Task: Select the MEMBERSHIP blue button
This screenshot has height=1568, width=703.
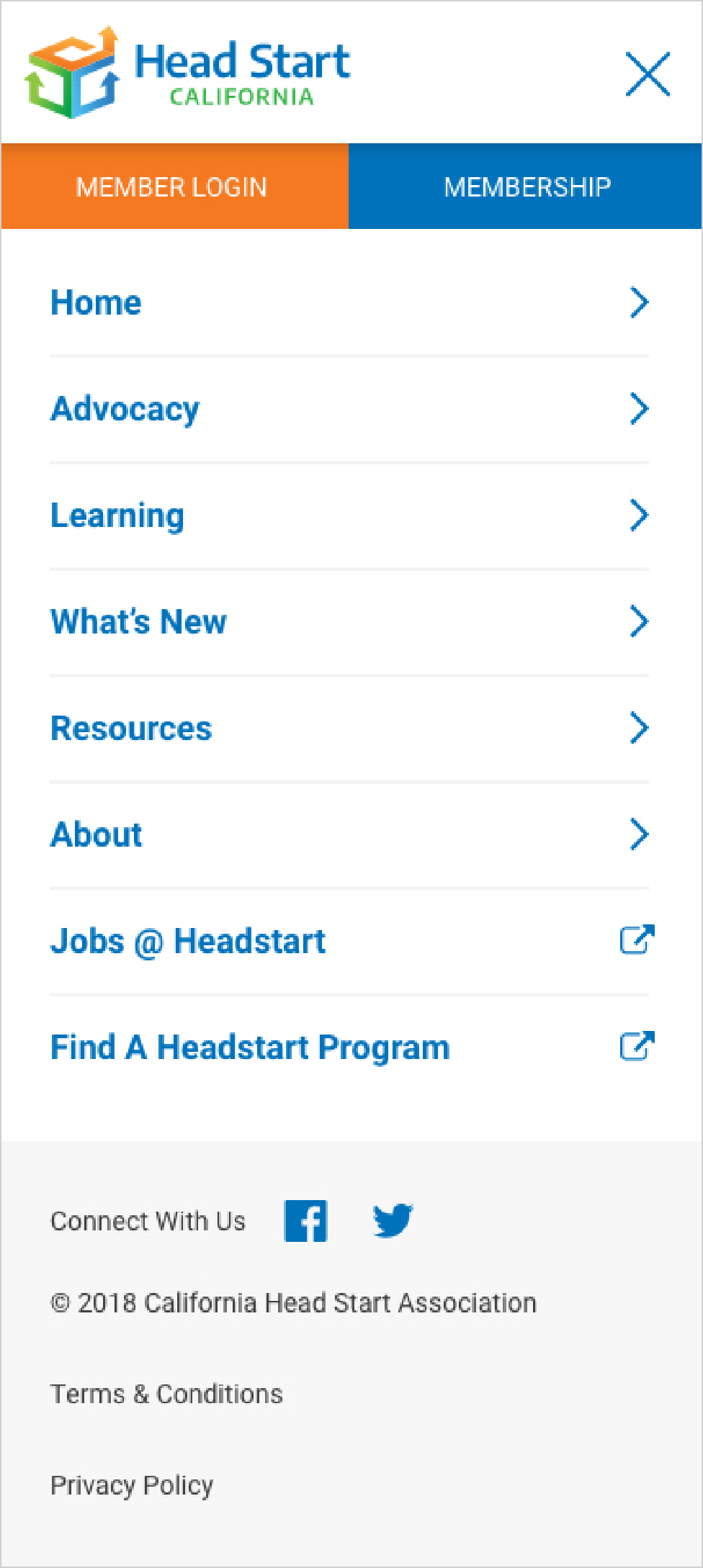Action: point(525,186)
